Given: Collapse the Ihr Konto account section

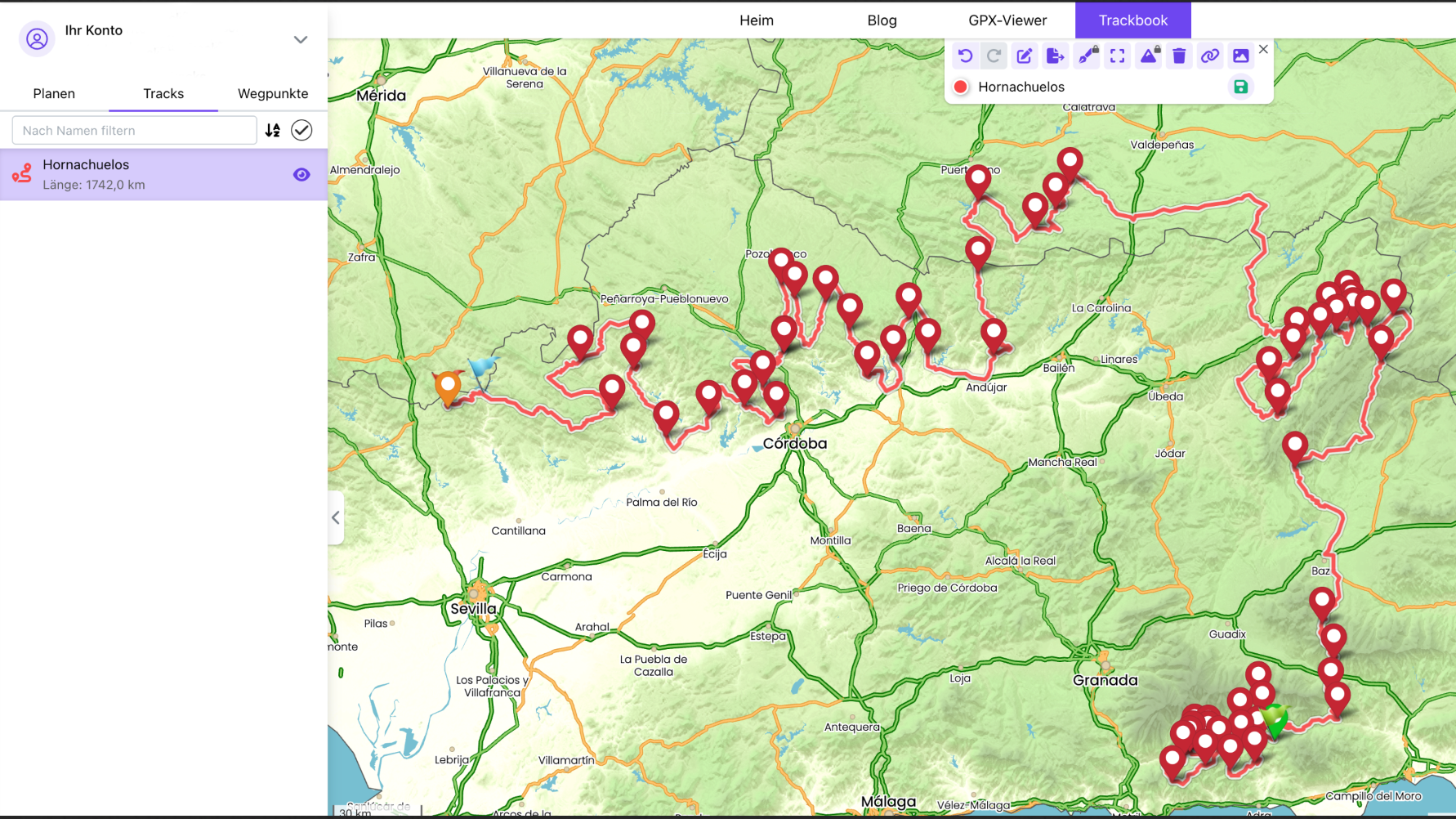Looking at the screenshot, I should click(301, 39).
